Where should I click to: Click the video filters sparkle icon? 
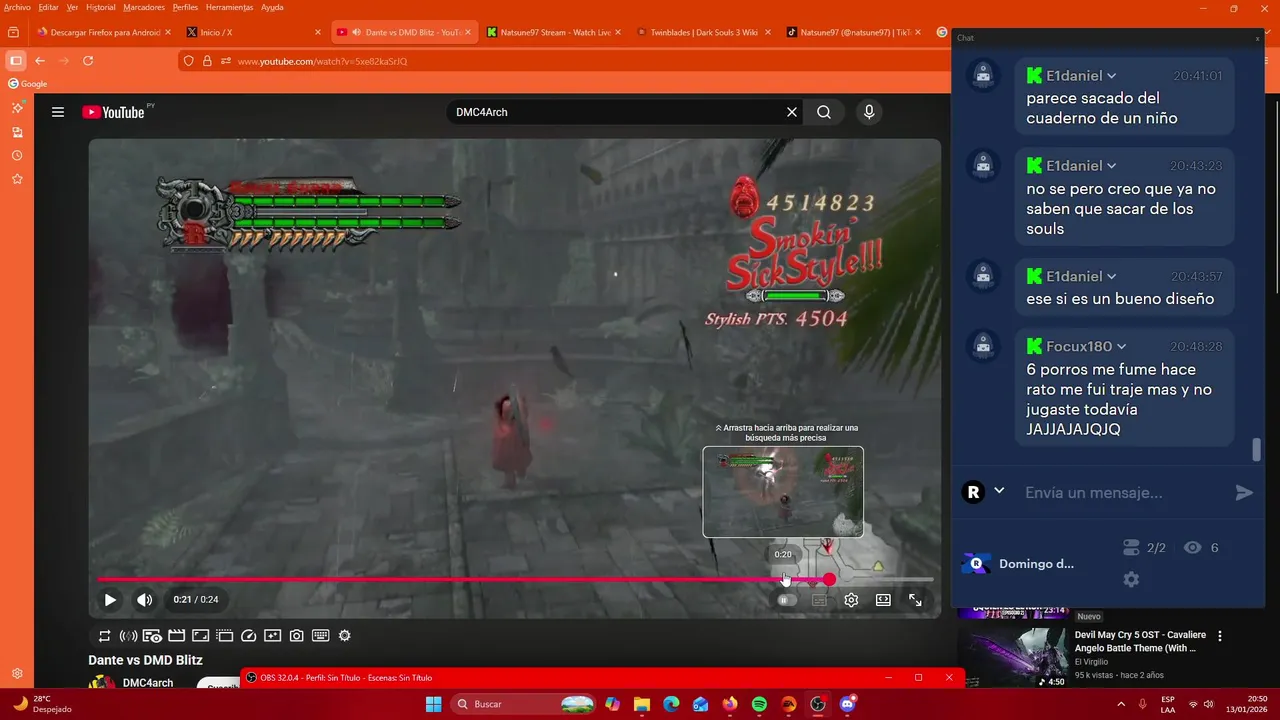coord(272,636)
